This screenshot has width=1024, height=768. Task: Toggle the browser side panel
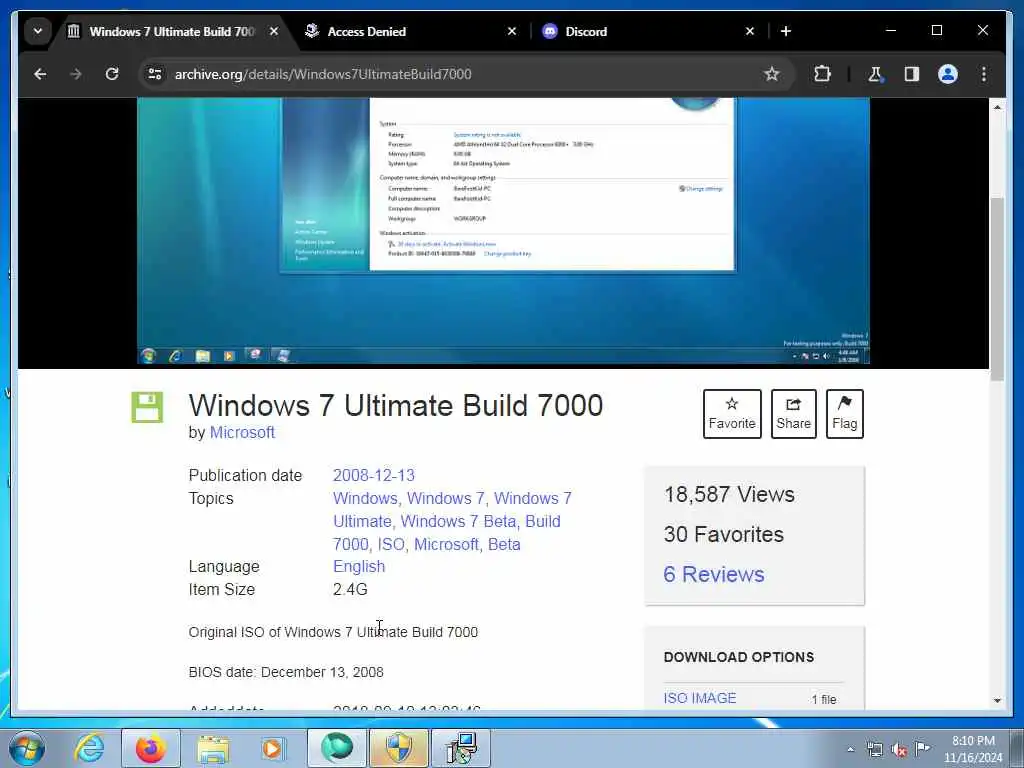(912, 74)
